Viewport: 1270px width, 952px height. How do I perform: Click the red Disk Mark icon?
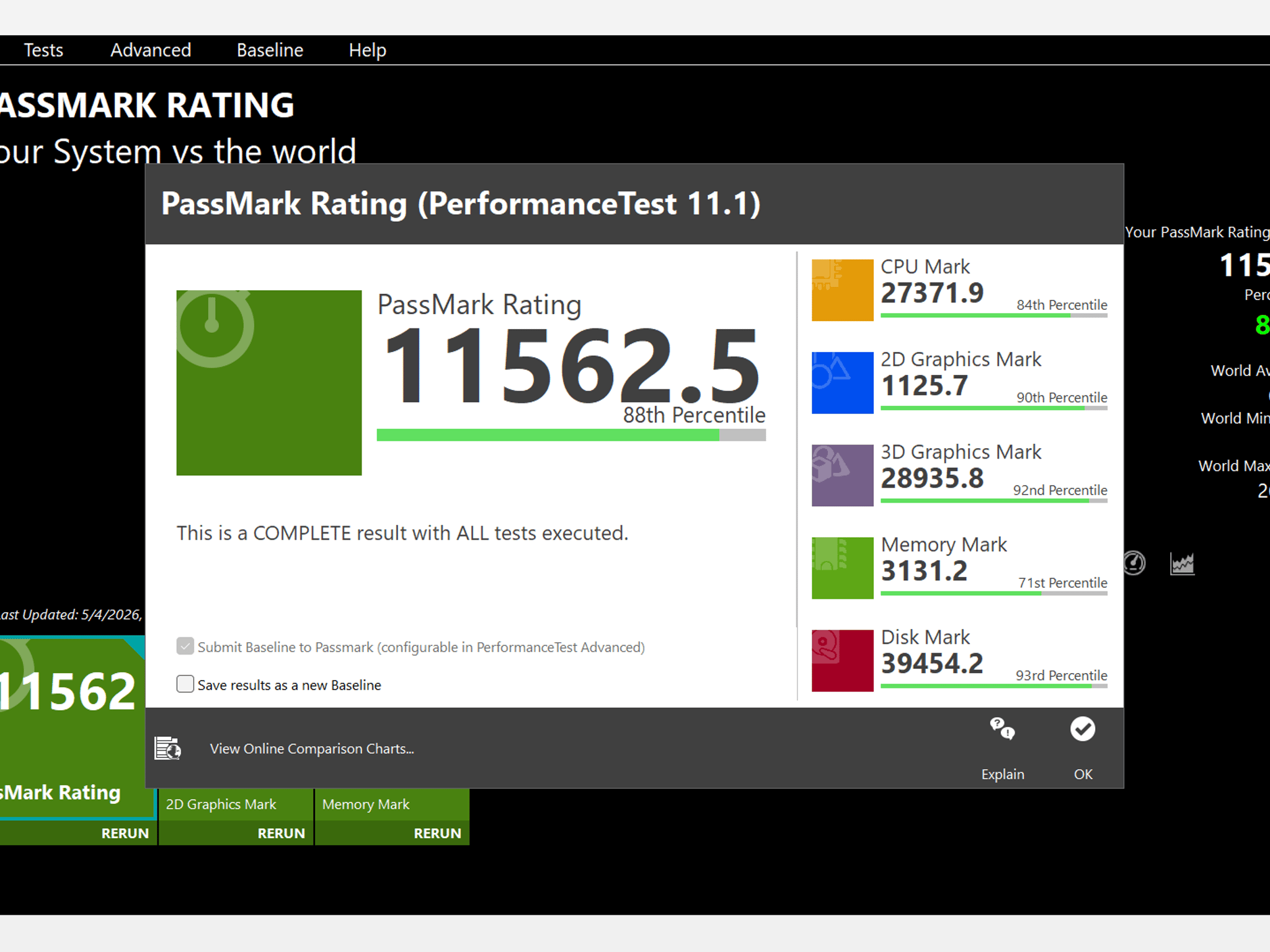pos(842,660)
